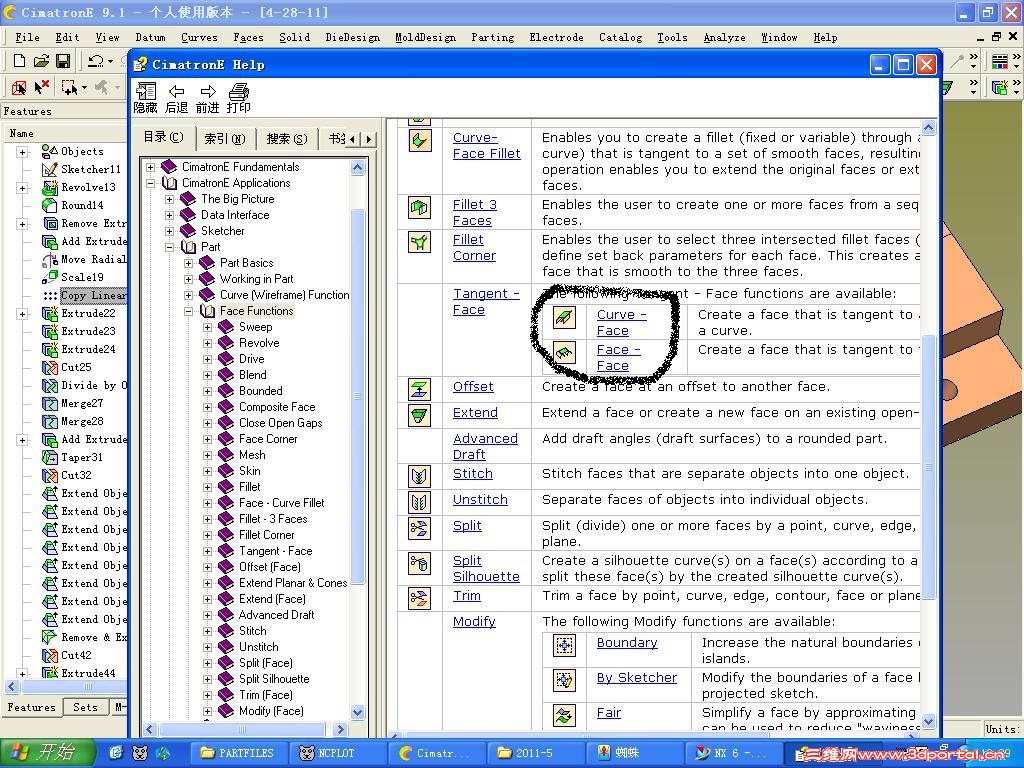
Task: Click the Hide (隐藏) help toolbar icon
Action: coord(146,98)
